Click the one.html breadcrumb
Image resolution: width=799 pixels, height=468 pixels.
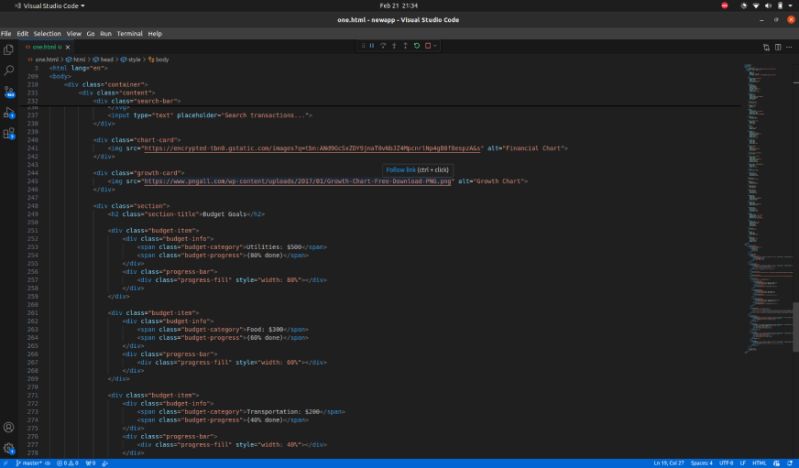47,60
